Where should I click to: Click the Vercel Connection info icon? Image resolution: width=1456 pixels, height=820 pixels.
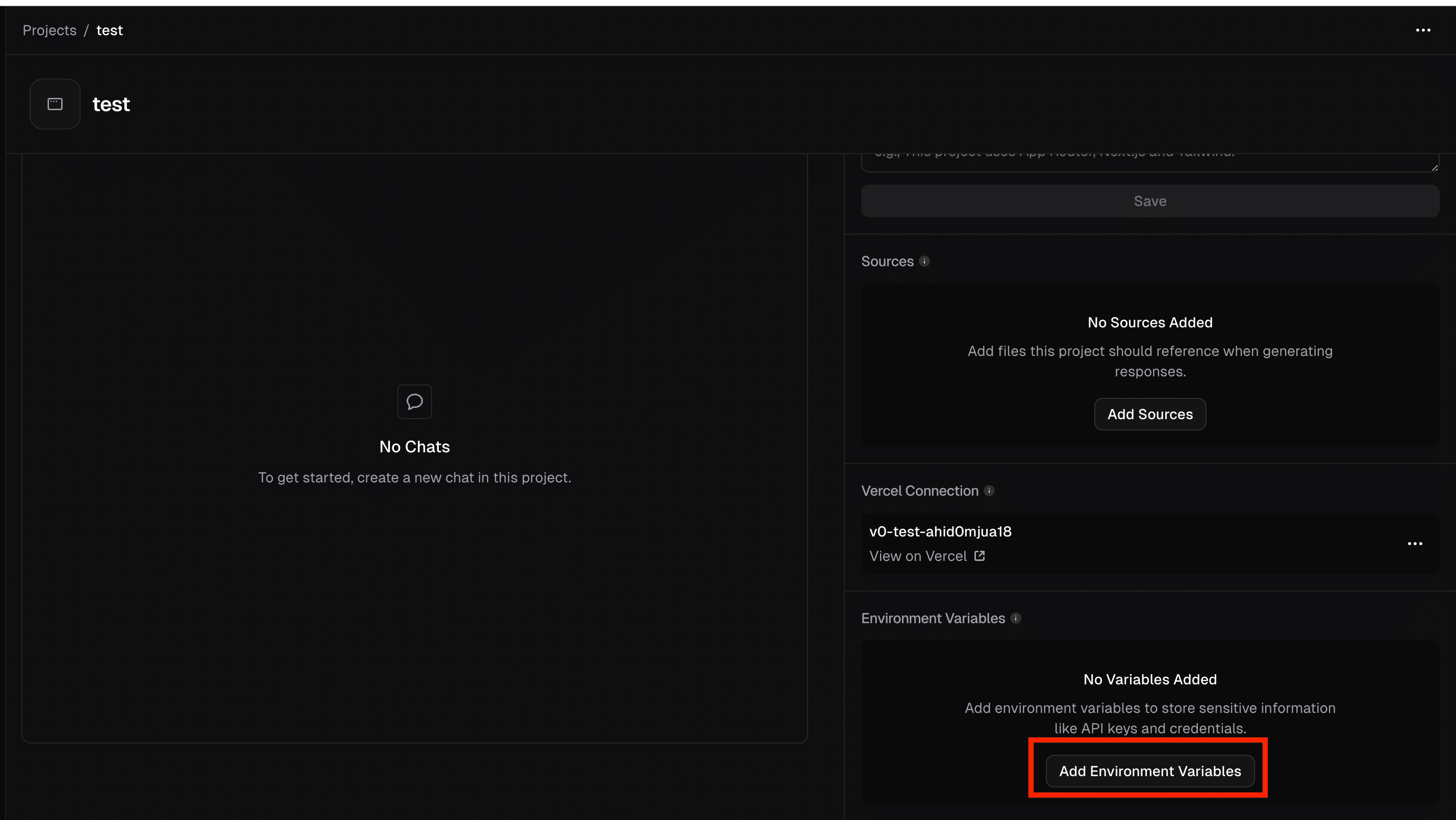(x=989, y=491)
